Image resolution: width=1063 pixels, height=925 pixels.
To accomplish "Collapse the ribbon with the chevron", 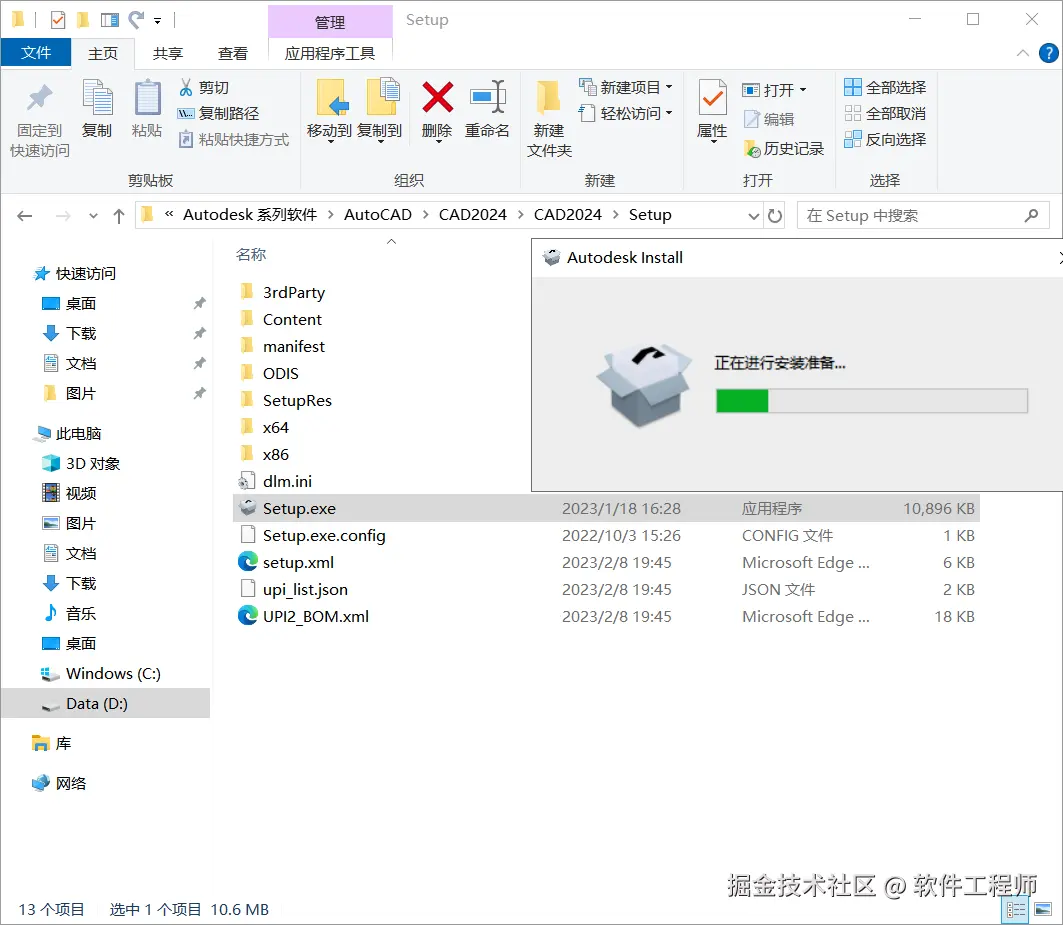I will click(x=1022, y=53).
